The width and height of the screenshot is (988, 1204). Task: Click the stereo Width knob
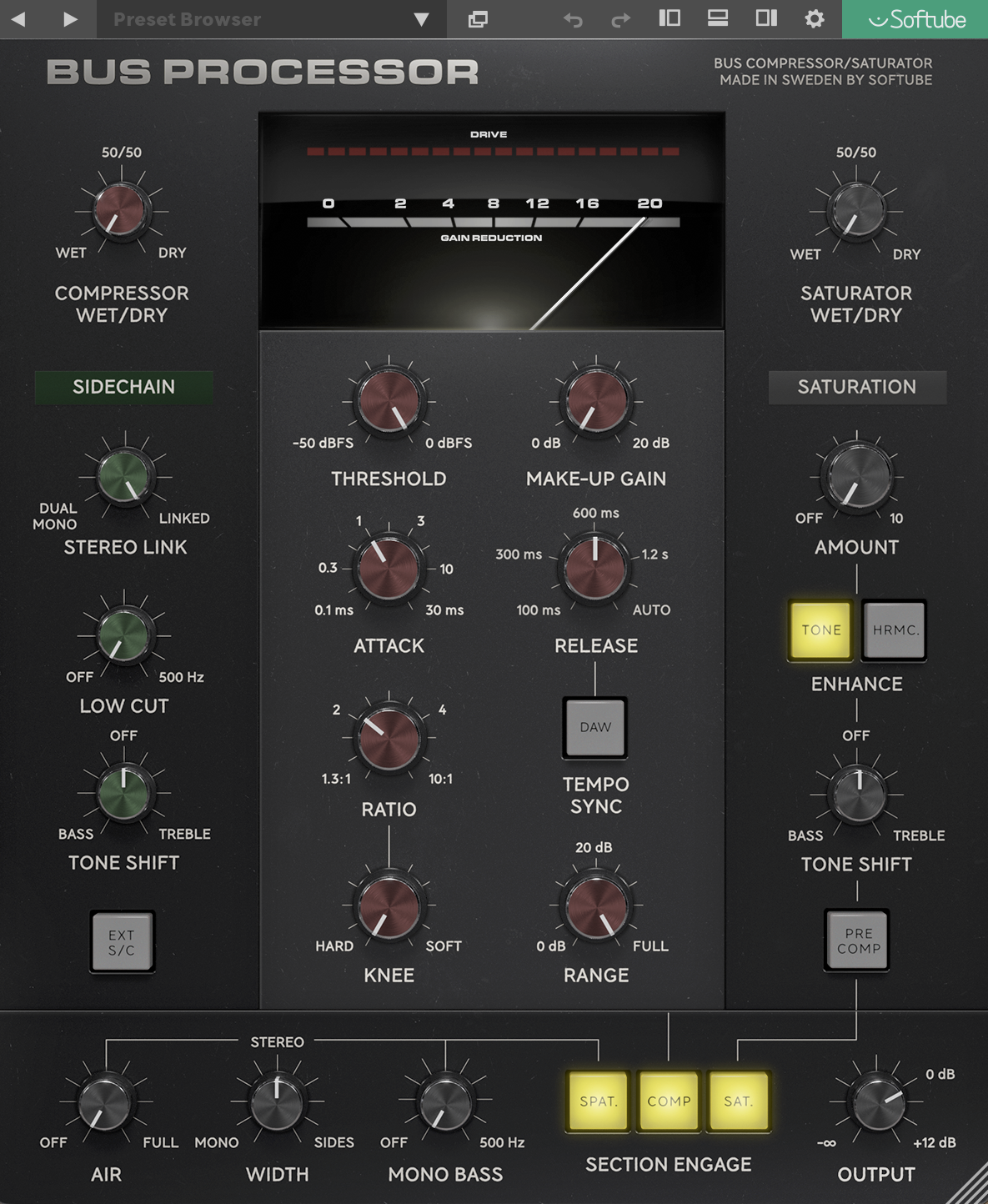(x=277, y=1102)
